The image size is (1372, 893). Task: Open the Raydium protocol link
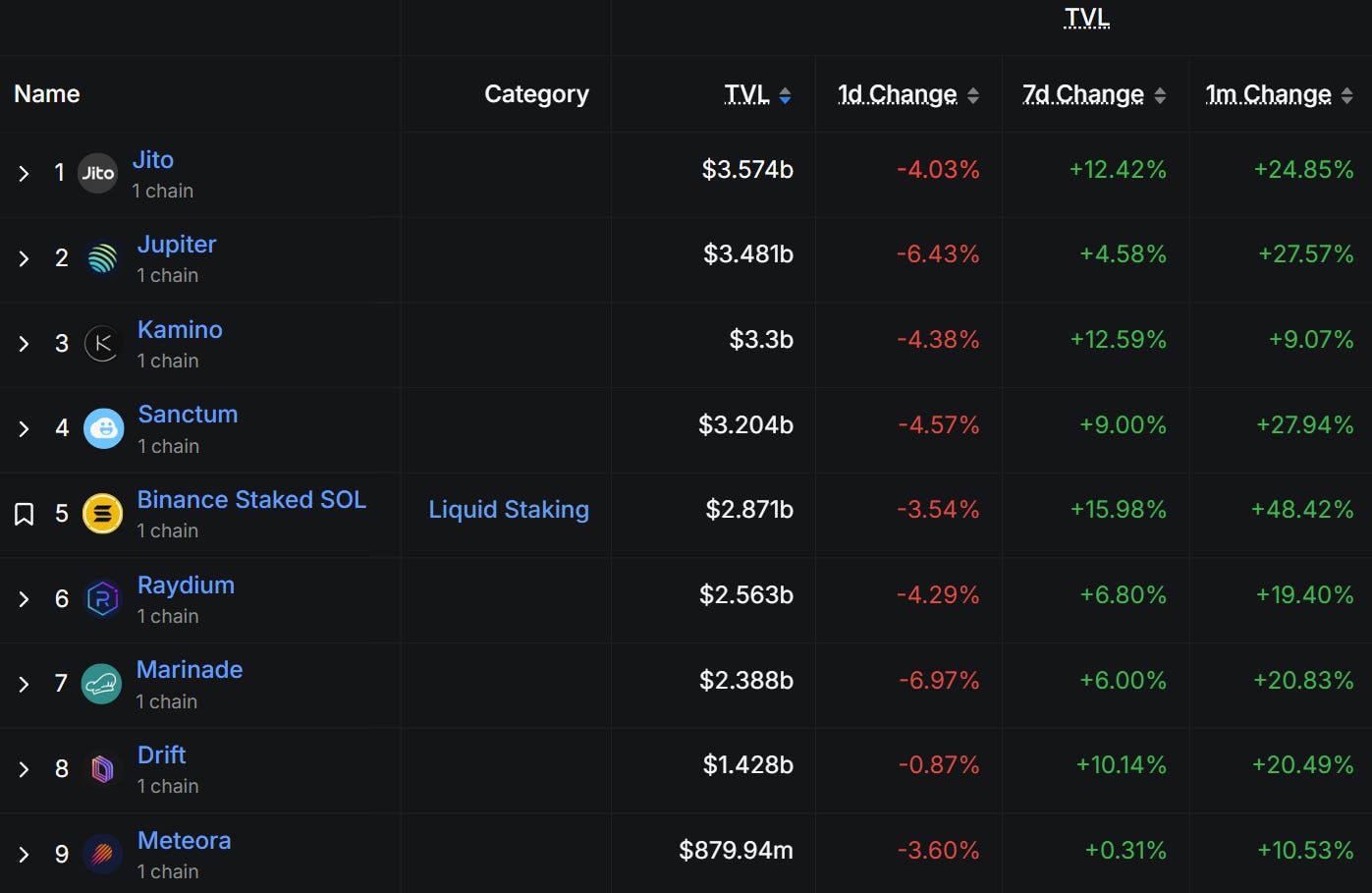tap(186, 585)
